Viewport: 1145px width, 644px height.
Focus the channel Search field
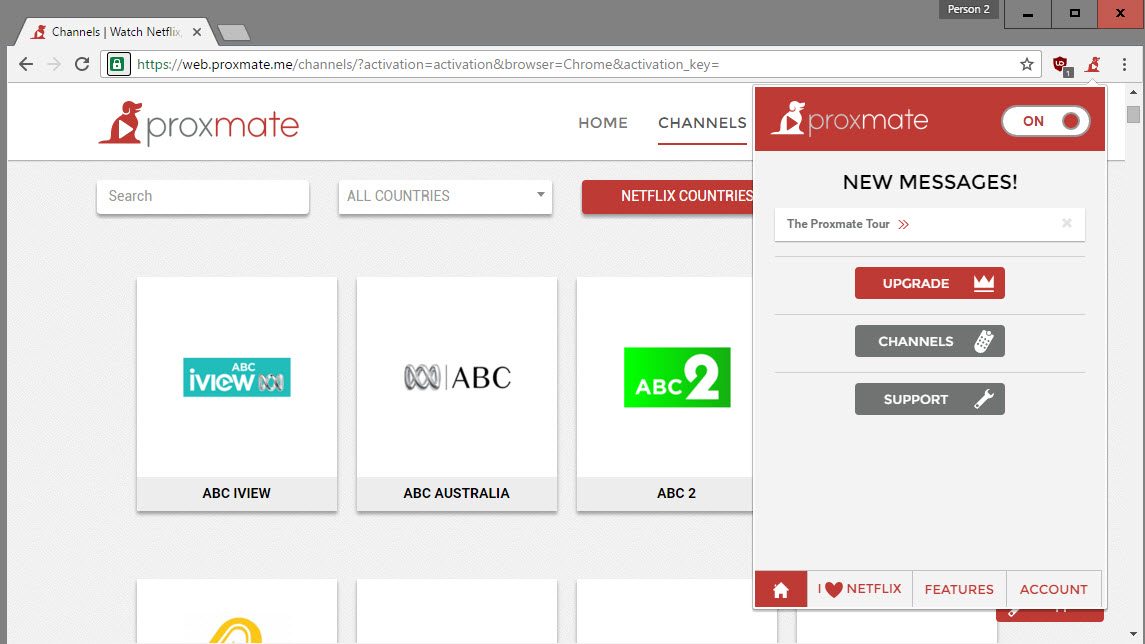click(x=202, y=196)
